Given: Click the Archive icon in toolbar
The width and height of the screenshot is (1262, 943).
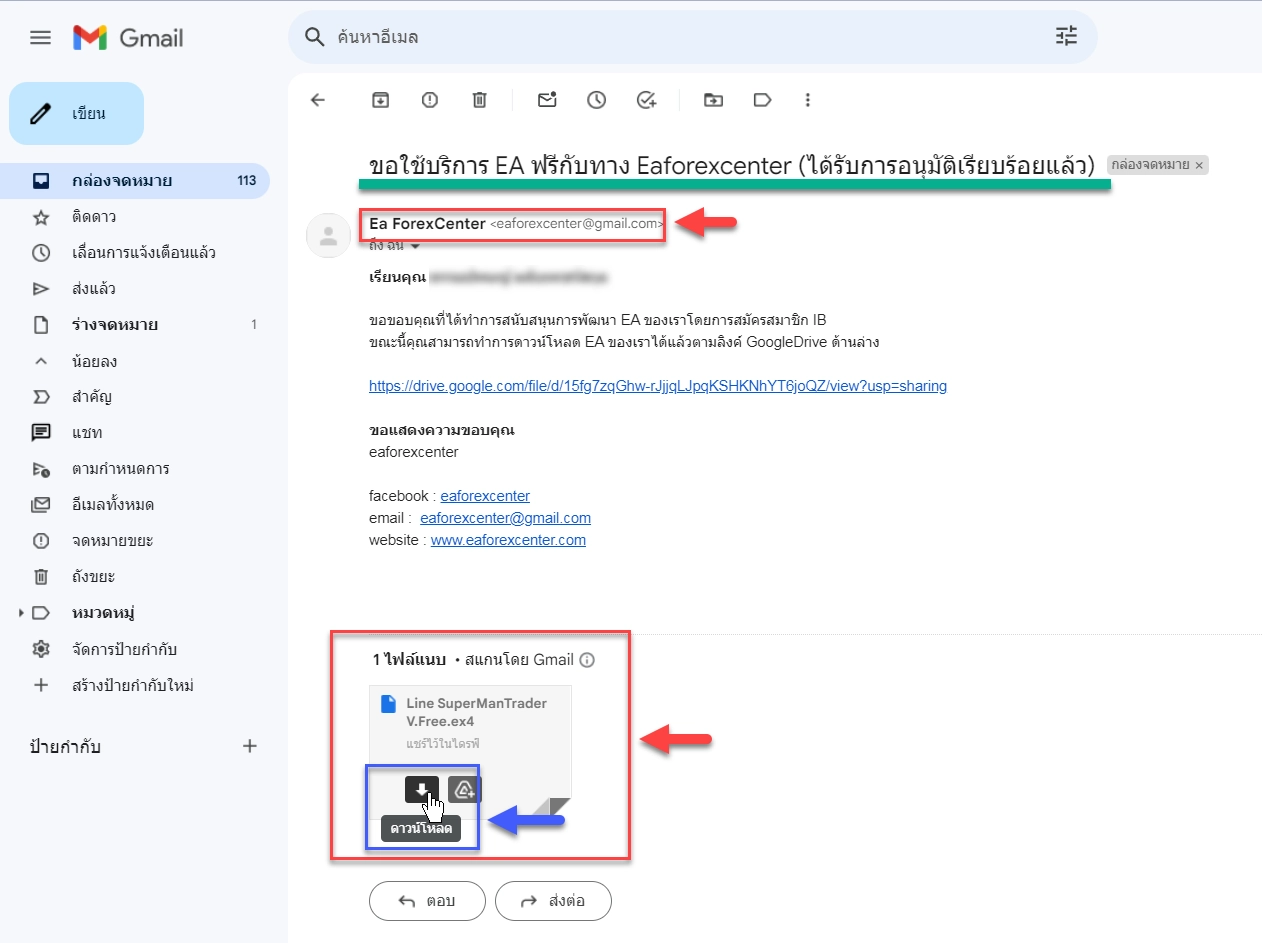Looking at the screenshot, I should 380,100.
